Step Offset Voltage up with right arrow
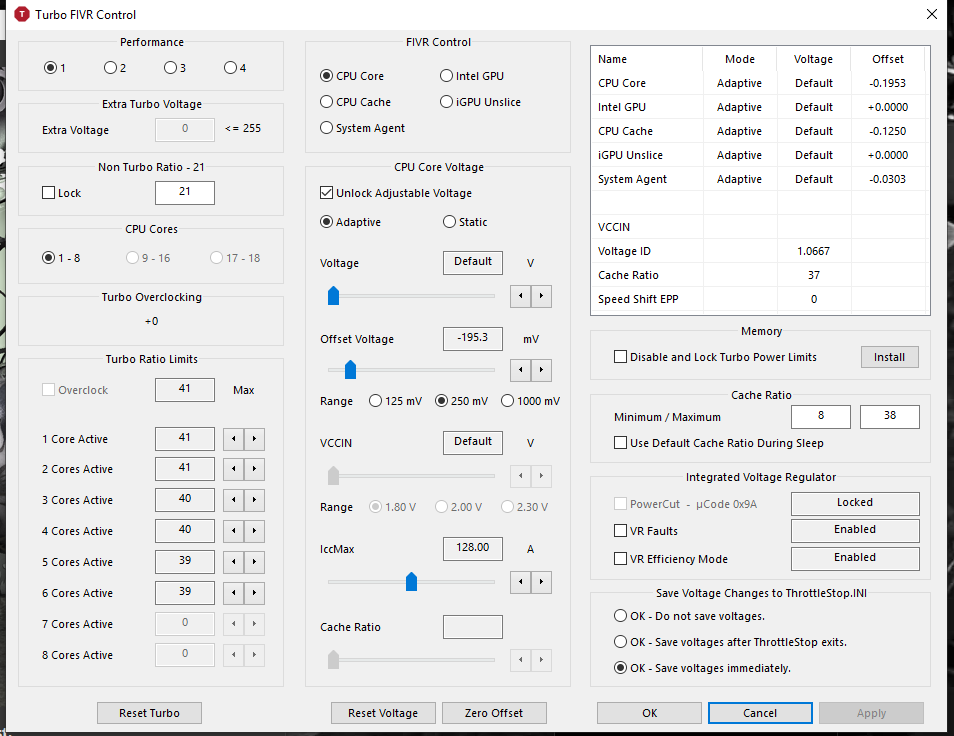The width and height of the screenshot is (954, 736). point(541,370)
